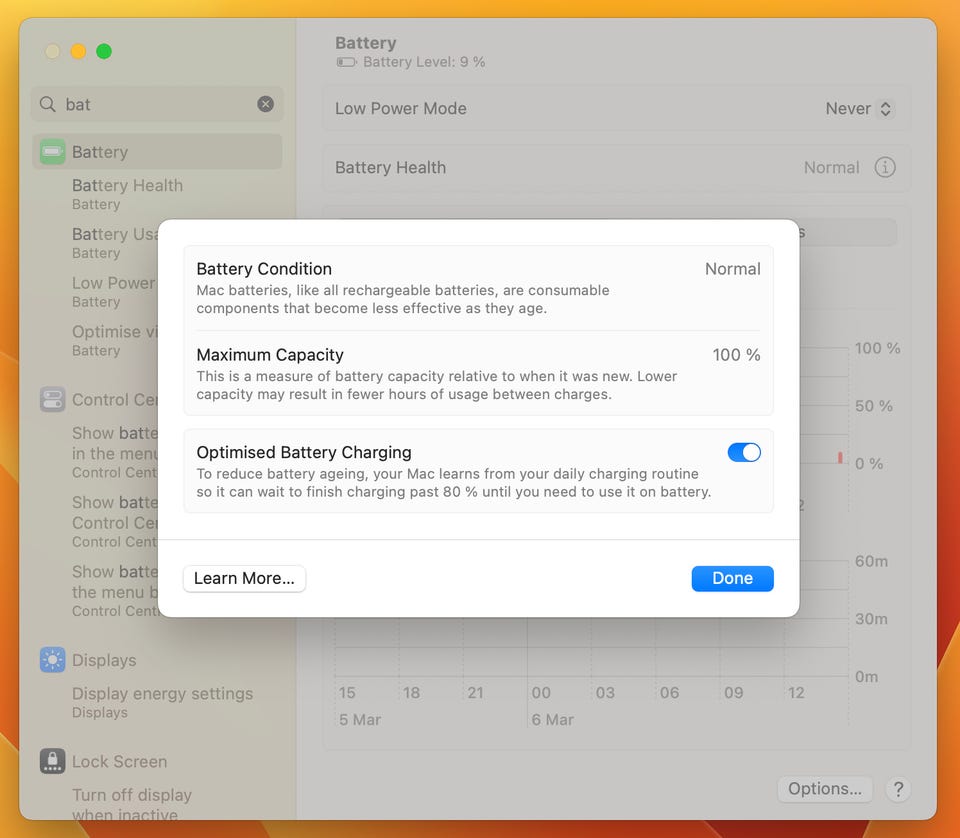This screenshot has height=838, width=960.
Task: Click the red low battery bar on the chart
Action: click(x=840, y=457)
